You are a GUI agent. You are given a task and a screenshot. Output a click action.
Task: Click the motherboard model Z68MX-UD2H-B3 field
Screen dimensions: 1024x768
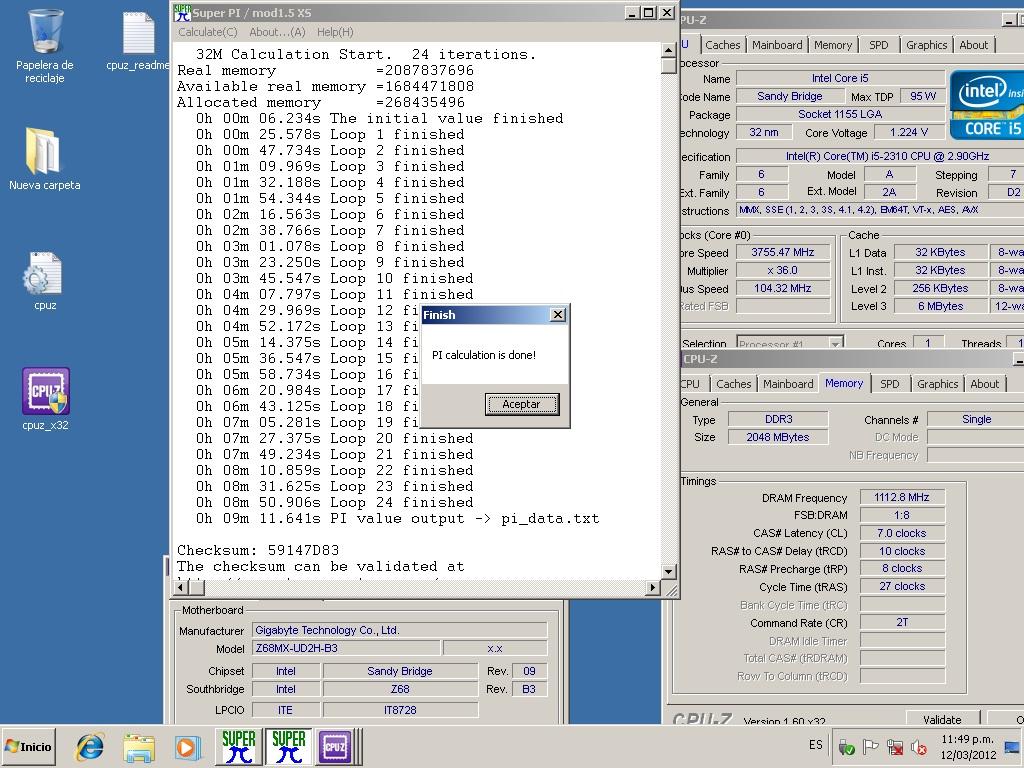345,648
